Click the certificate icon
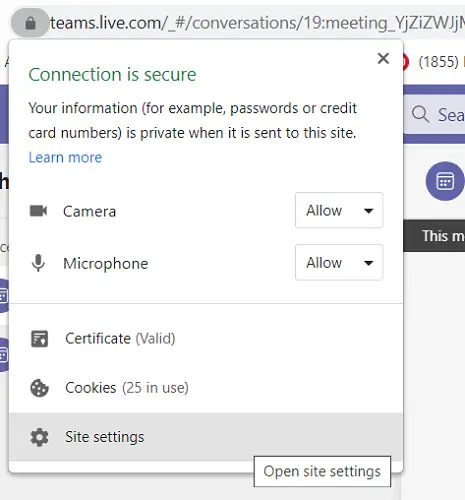This screenshot has width=465, height=500. (x=40, y=339)
